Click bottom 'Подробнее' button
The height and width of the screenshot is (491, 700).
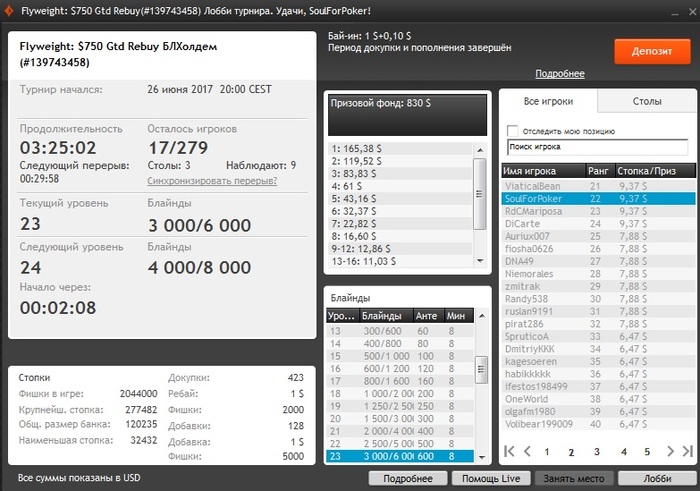(x=408, y=479)
